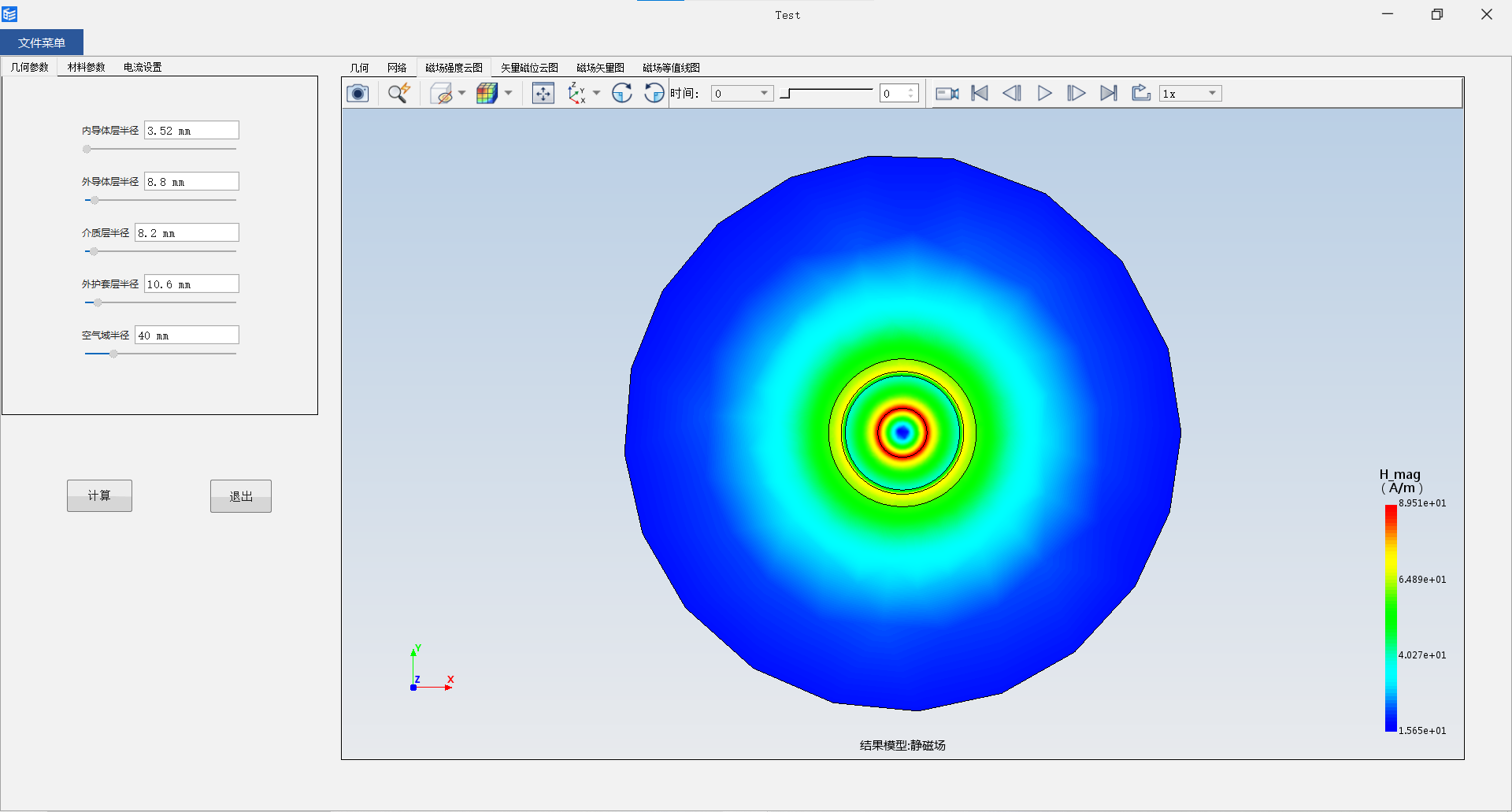This screenshot has width=1512, height=812.
Task: Click the time step spinner field
Action: [x=899, y=94]
